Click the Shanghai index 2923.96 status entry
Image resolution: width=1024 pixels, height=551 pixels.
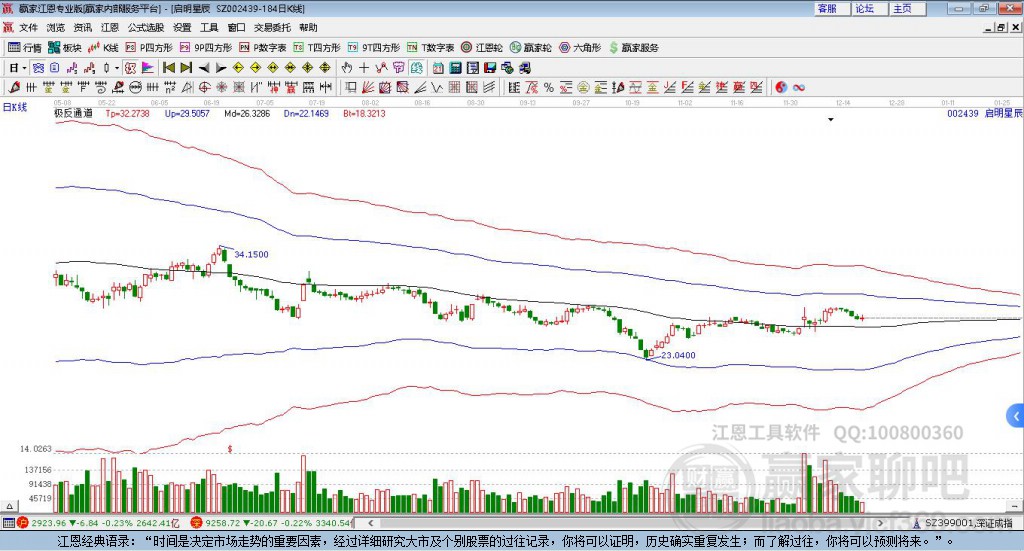click(x=99, y=523)
